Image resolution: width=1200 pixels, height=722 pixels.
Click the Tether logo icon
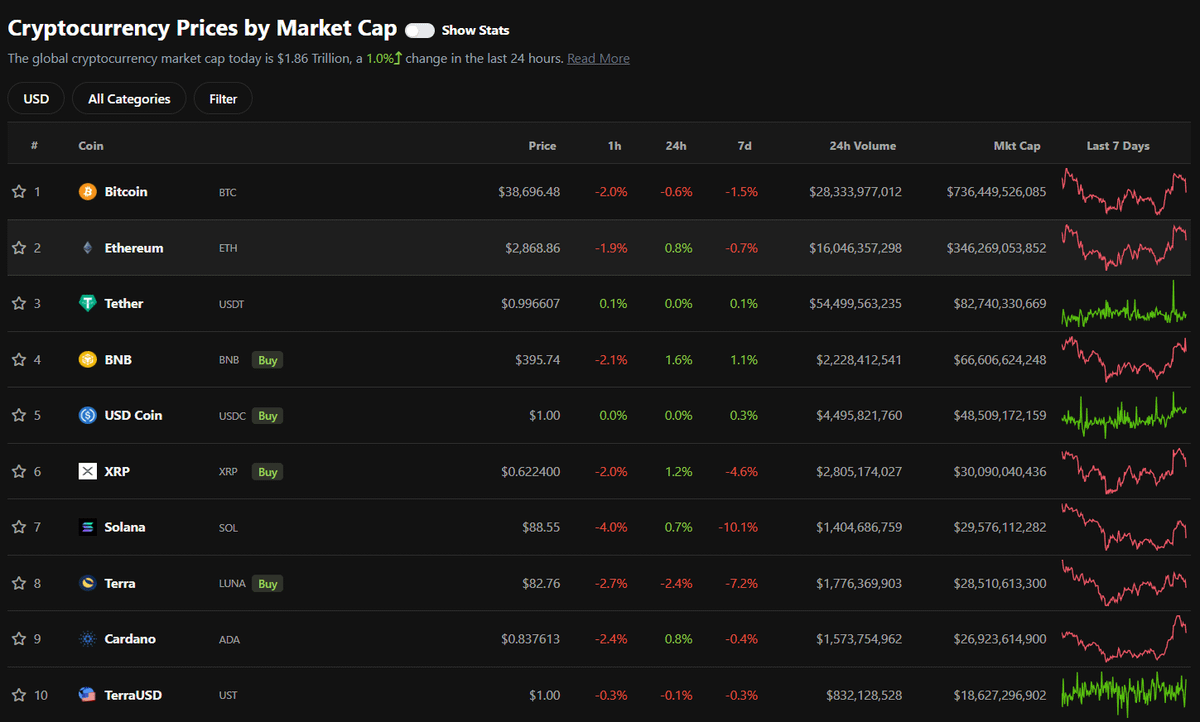tap(87, 303)
